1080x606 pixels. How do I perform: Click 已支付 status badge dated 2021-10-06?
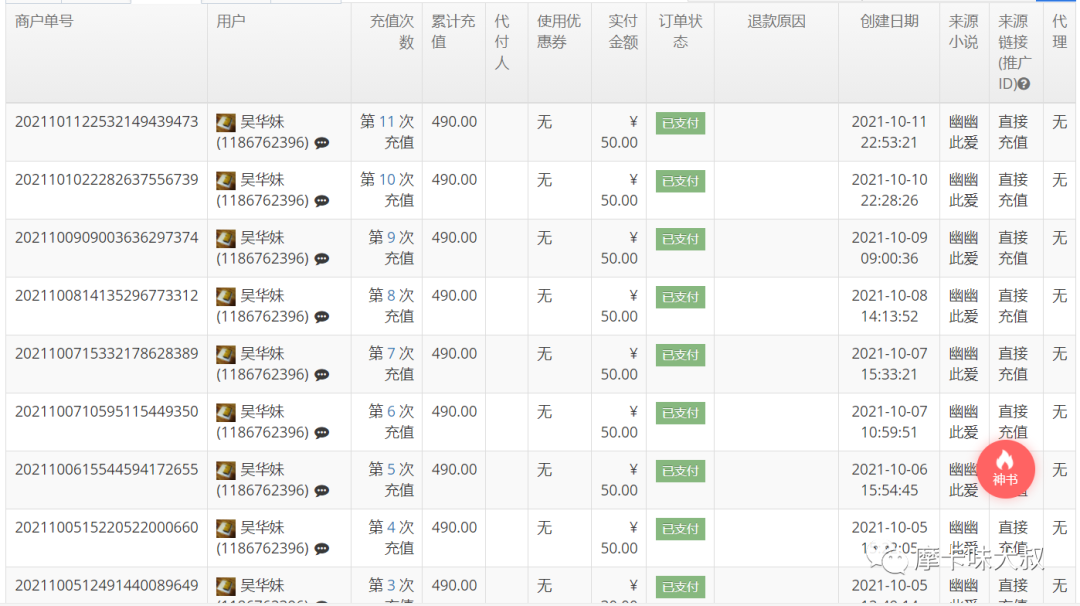point(680,470)
